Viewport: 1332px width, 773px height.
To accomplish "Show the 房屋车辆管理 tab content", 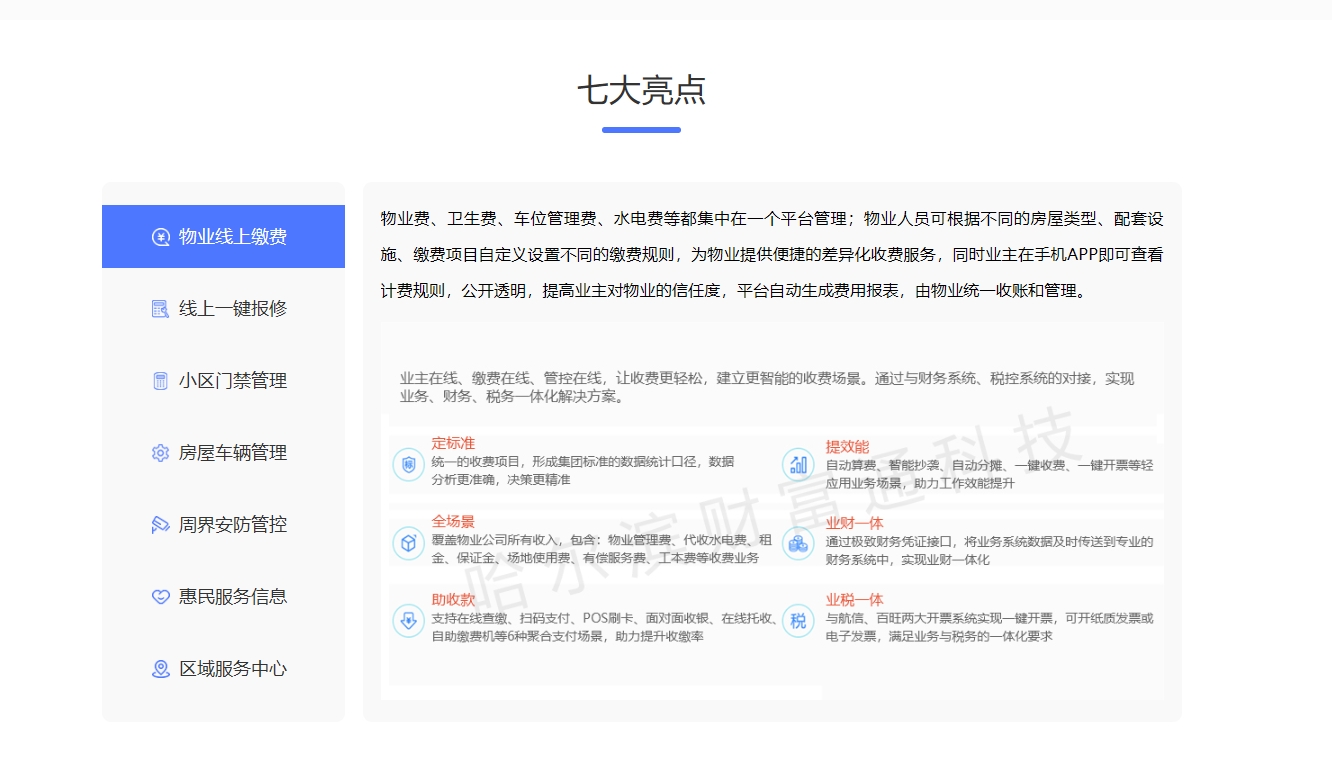I will coord(223,453).
